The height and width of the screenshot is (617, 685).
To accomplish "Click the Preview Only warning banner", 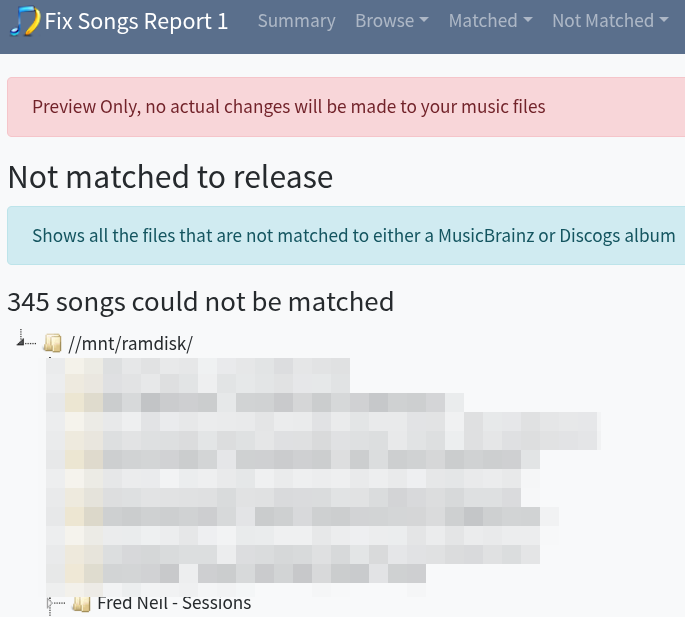I will pyautogui.click(x=346, y=107).
